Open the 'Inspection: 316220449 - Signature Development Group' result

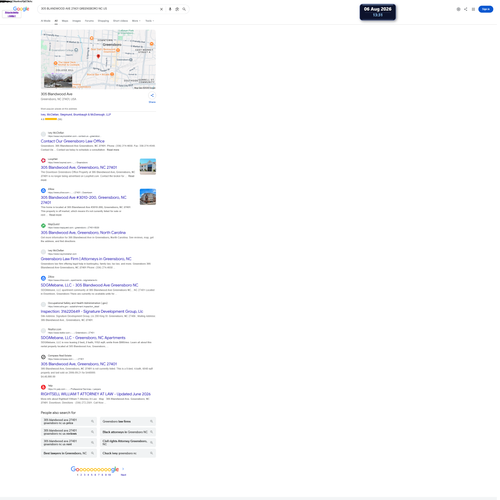92,311
